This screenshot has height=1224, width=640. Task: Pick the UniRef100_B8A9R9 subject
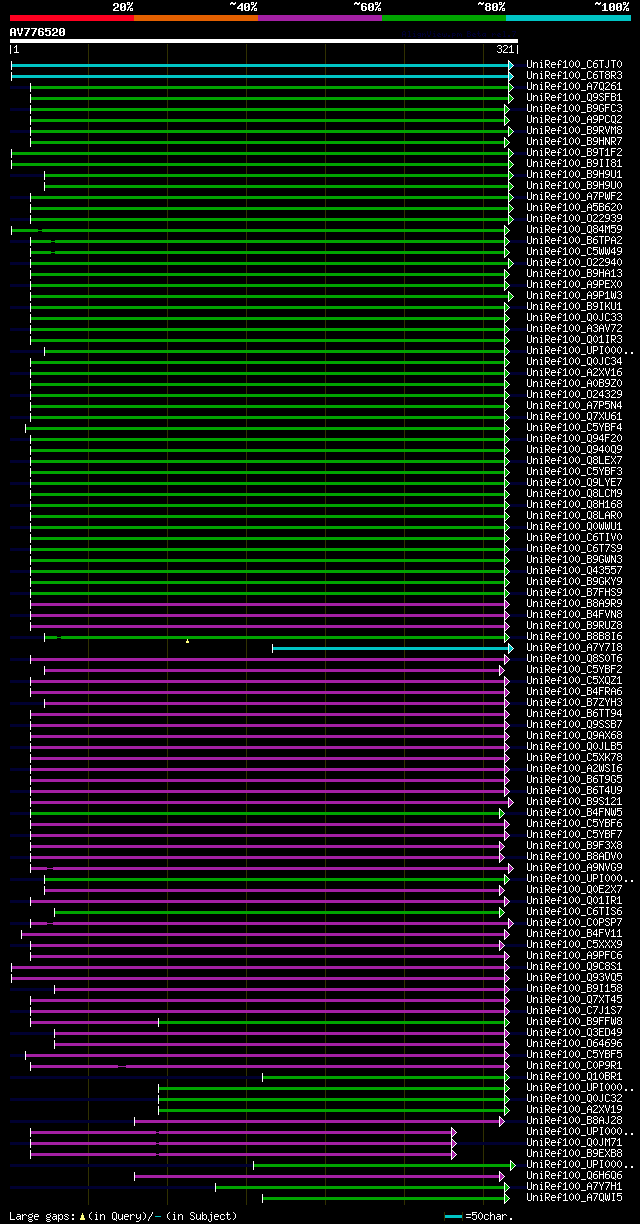[574, 604]
